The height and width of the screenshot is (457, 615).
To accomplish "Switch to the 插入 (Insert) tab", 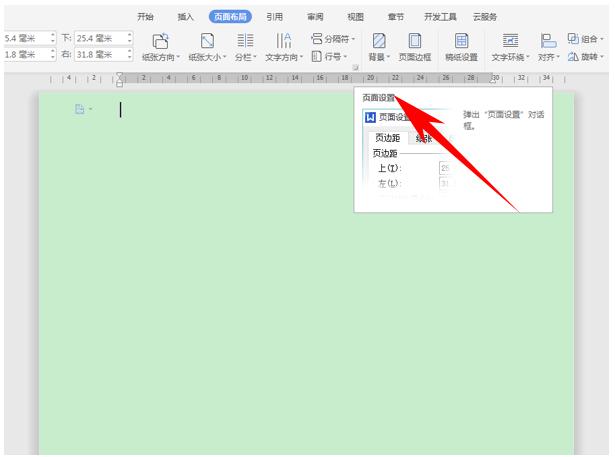I will point(186,17).
